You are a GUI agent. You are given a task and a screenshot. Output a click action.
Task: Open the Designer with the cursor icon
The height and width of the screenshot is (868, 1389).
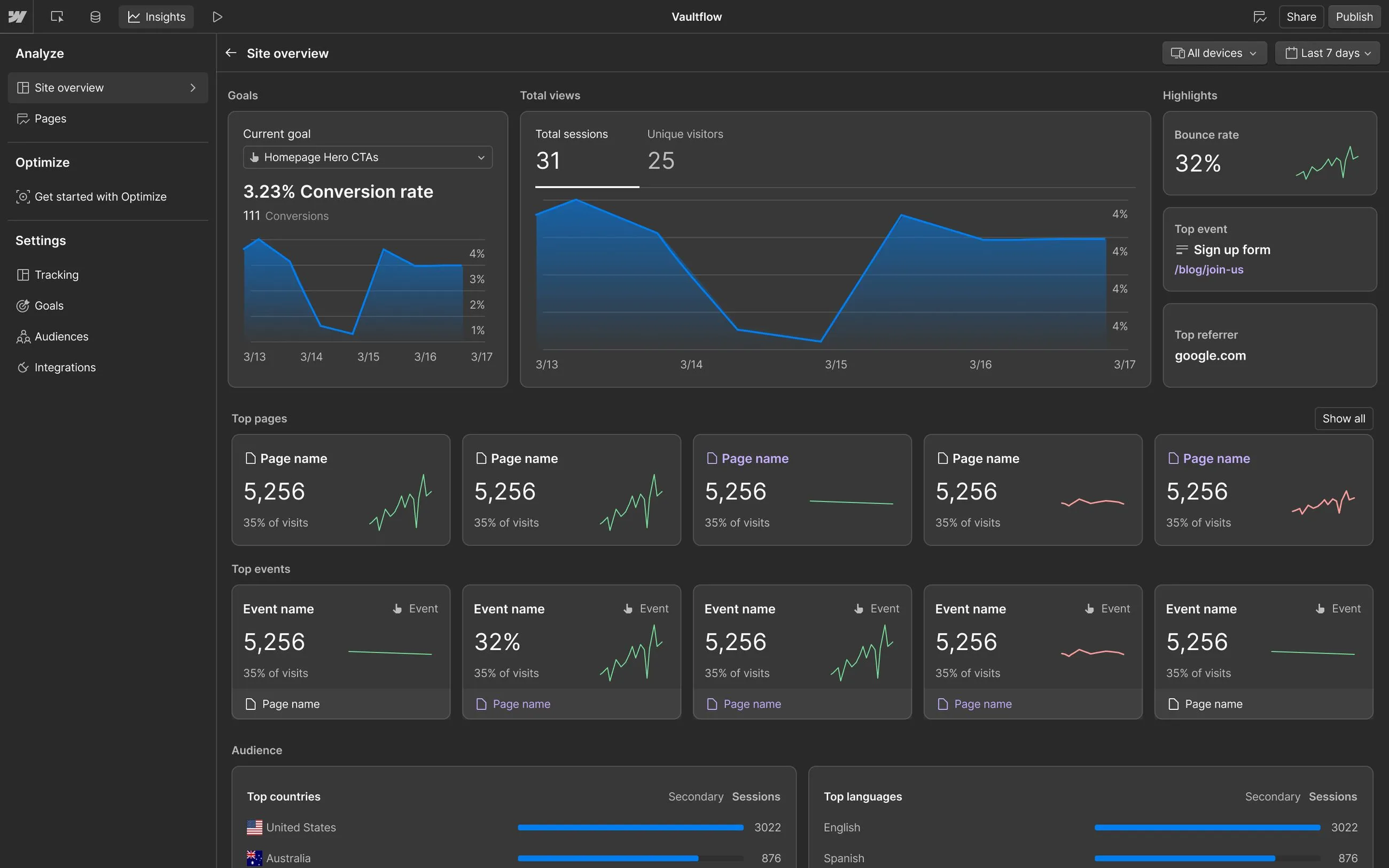(x=57, y=17)
